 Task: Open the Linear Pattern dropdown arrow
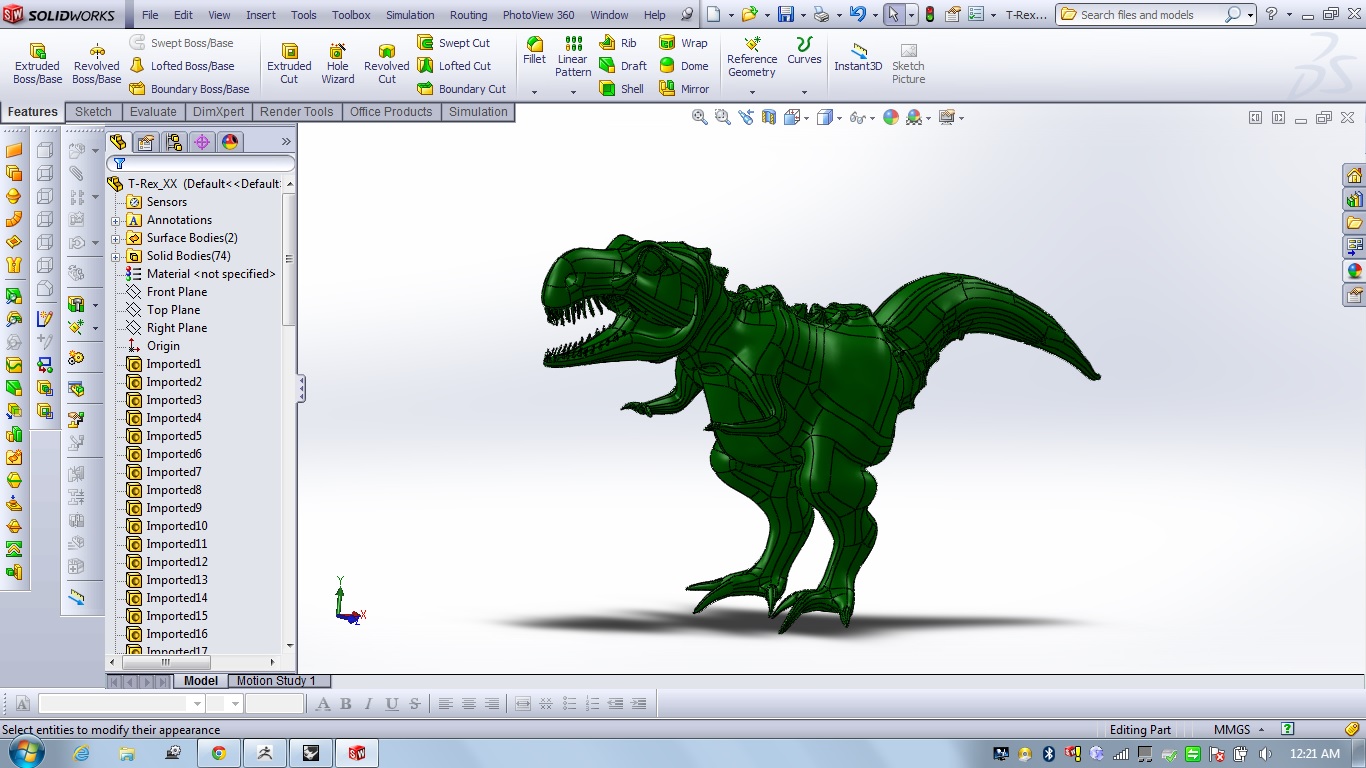[573, 92]
